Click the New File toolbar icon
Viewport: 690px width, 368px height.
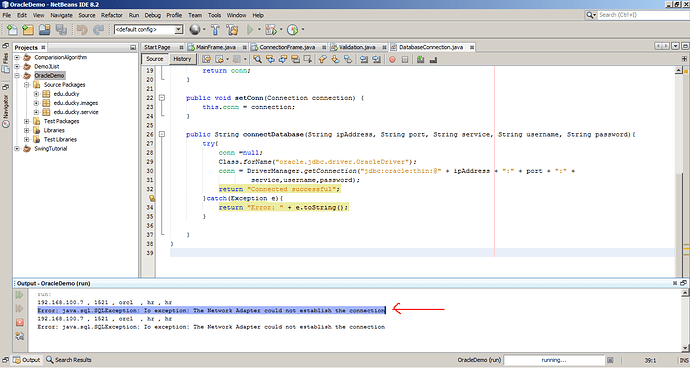pyautogui.click(x=12, y=29)
